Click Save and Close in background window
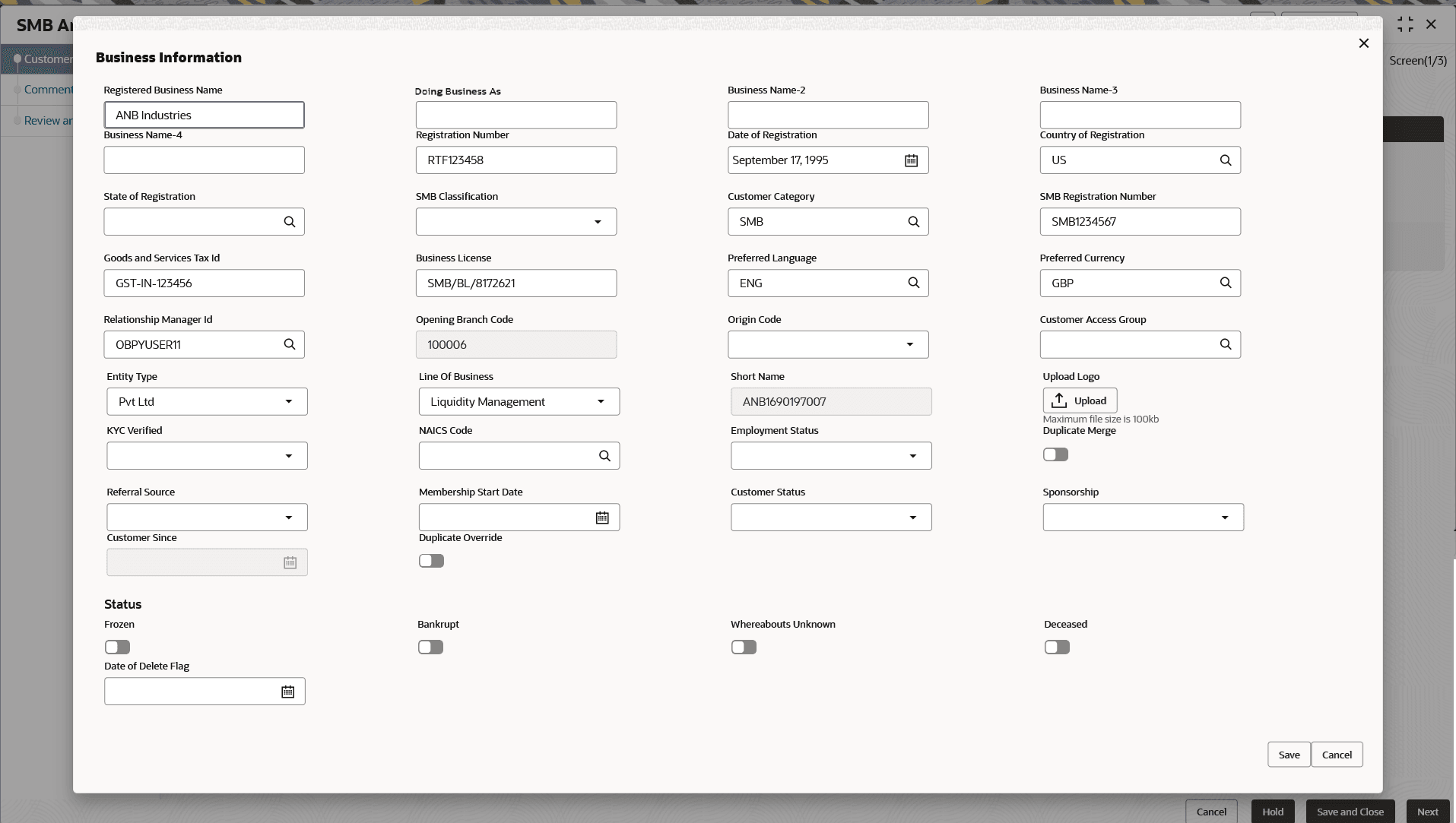 click(x=1350, y=812)
